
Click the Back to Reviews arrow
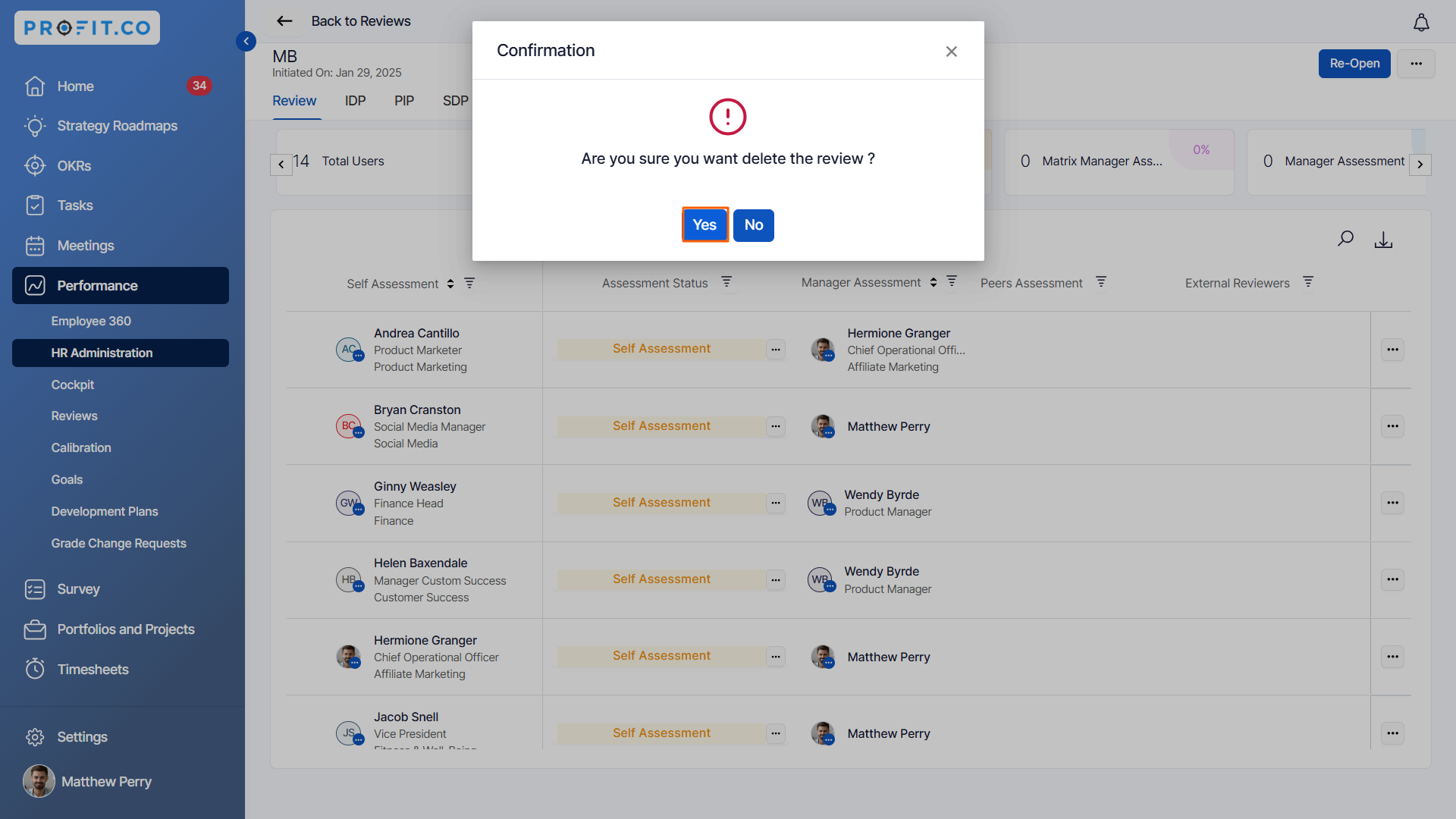pyautogui.click(x=284, y=21)
